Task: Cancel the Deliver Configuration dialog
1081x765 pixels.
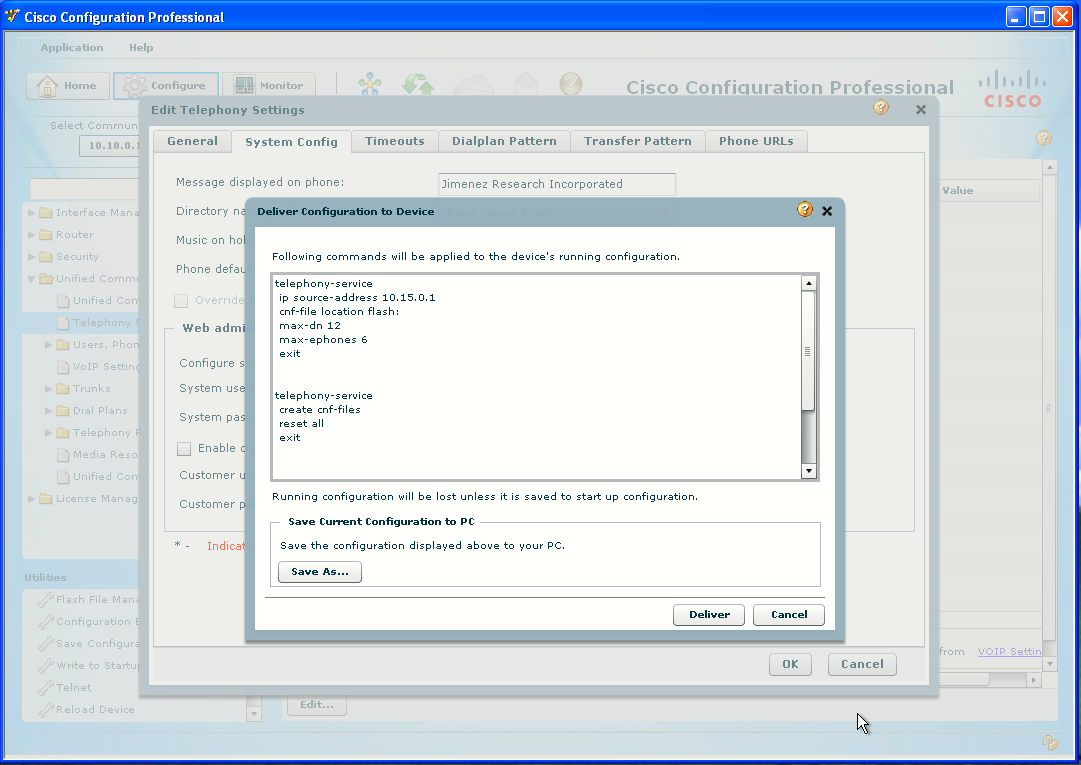Action: [789, 615]
